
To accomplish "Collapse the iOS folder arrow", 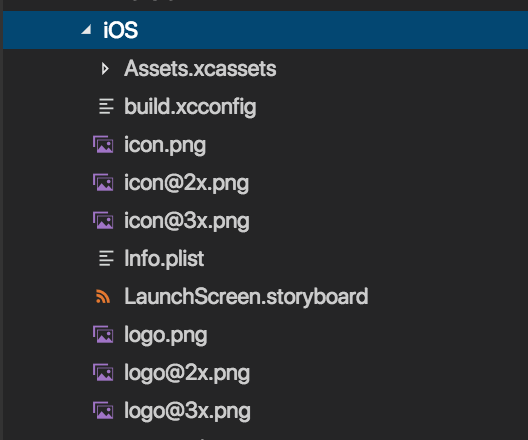I will click(87, 30).
